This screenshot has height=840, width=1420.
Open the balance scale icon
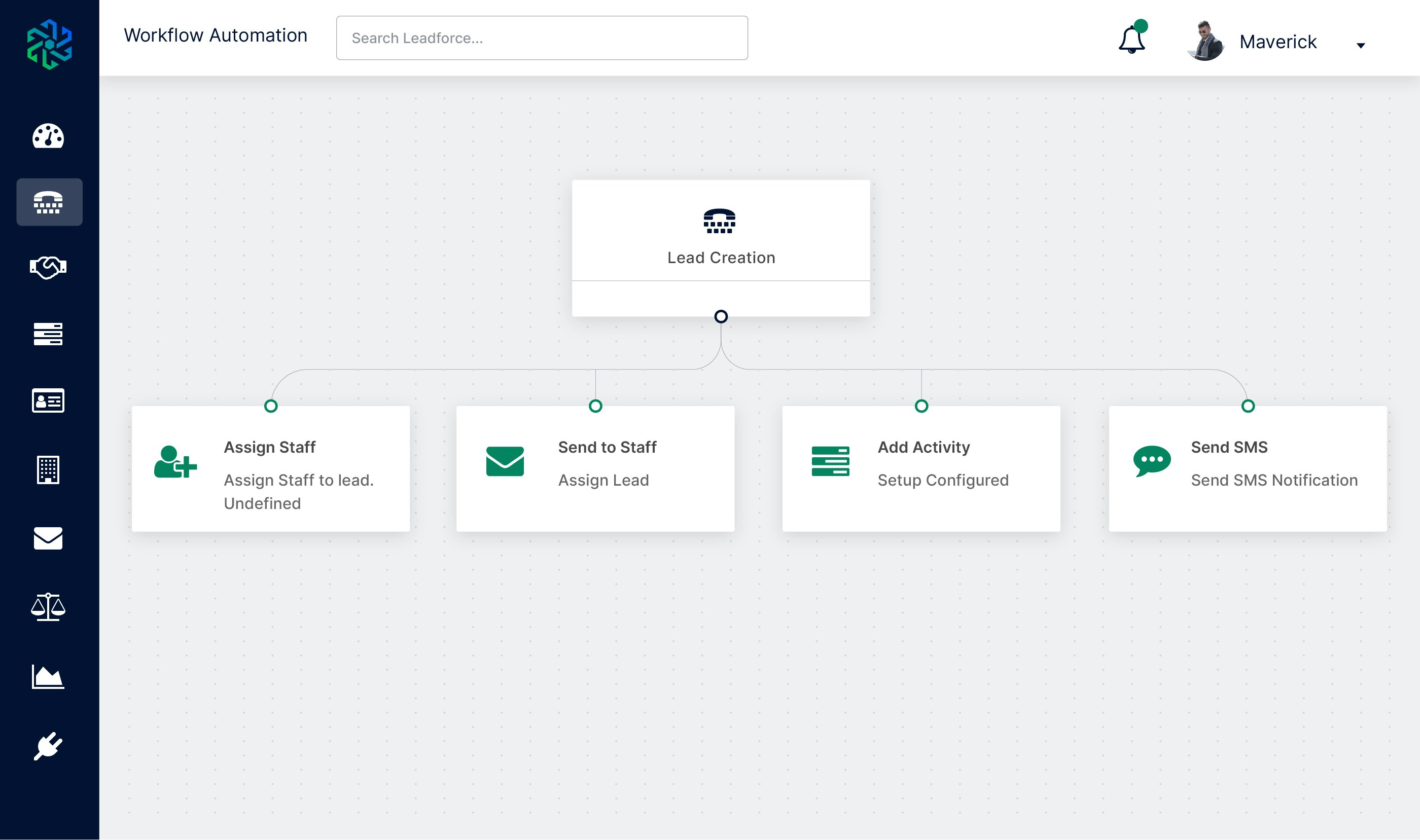click(48, 607)
